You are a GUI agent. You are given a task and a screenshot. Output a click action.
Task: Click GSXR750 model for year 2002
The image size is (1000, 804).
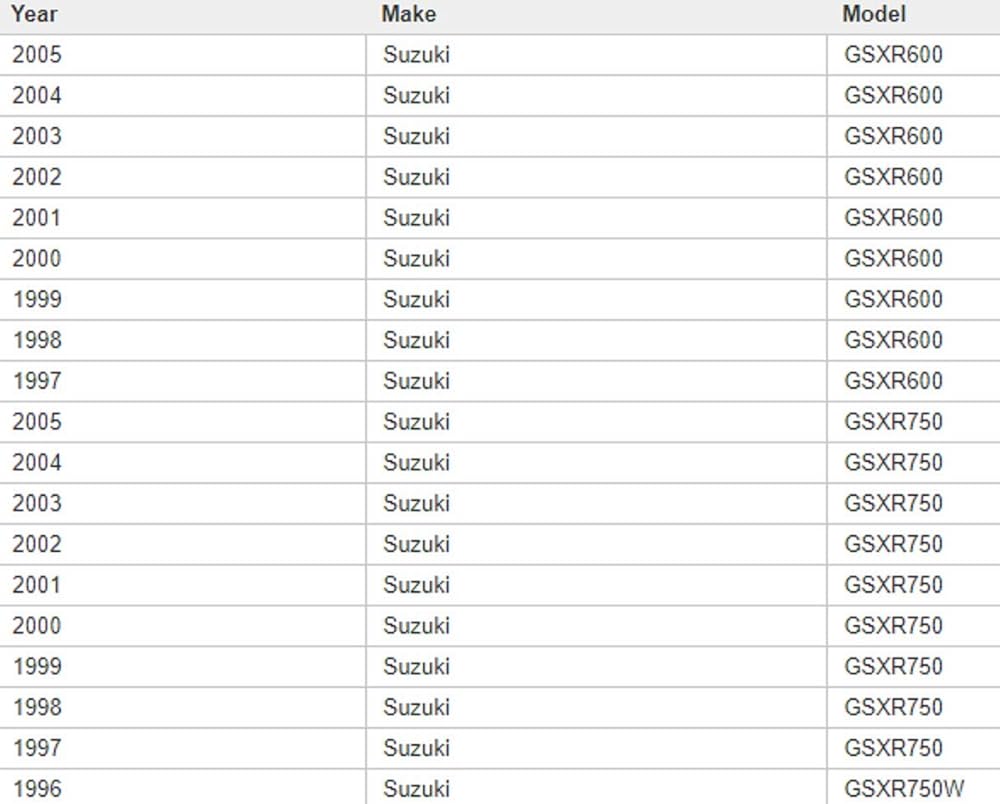(893, 545)
